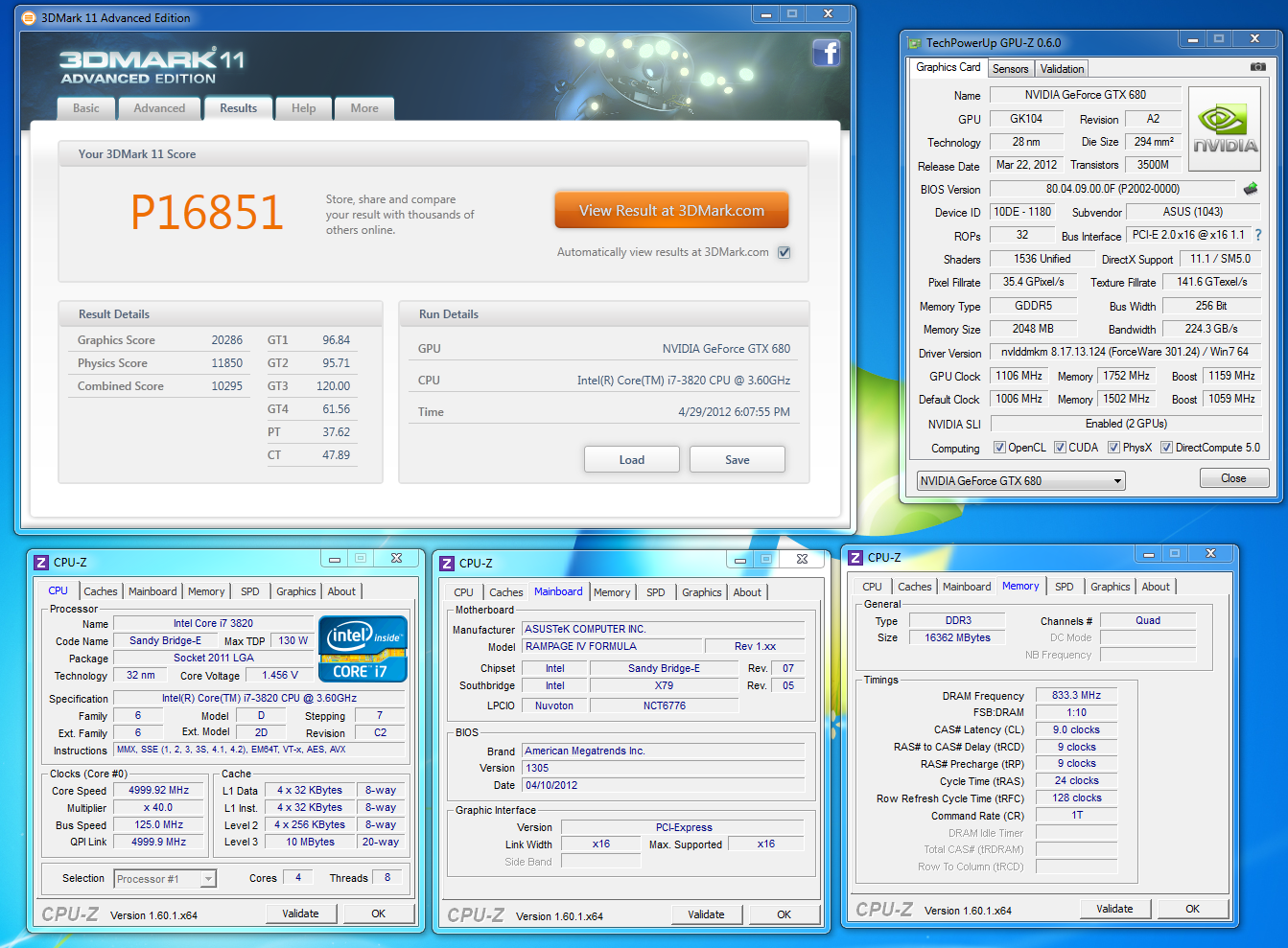The width and height of the screenshot is (1288, 948).
Task: Click the Facebook icon in 3DMark 11
Action: tap(827, 53)
